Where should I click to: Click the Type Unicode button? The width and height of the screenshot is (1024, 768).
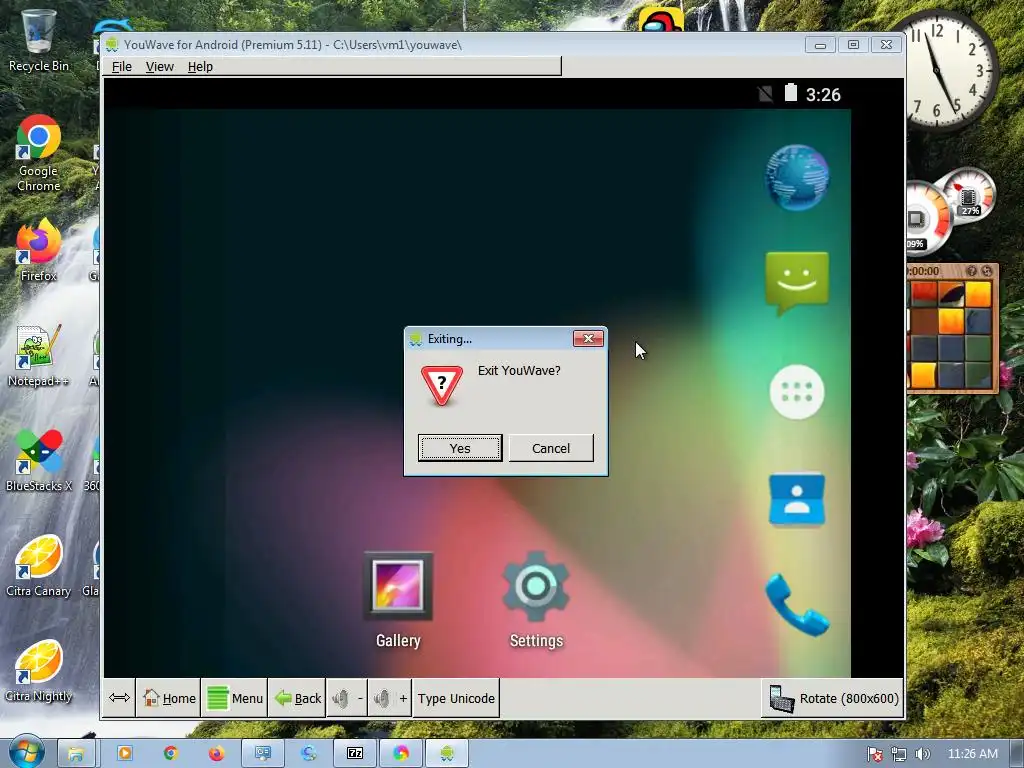(x=456, y=698)
